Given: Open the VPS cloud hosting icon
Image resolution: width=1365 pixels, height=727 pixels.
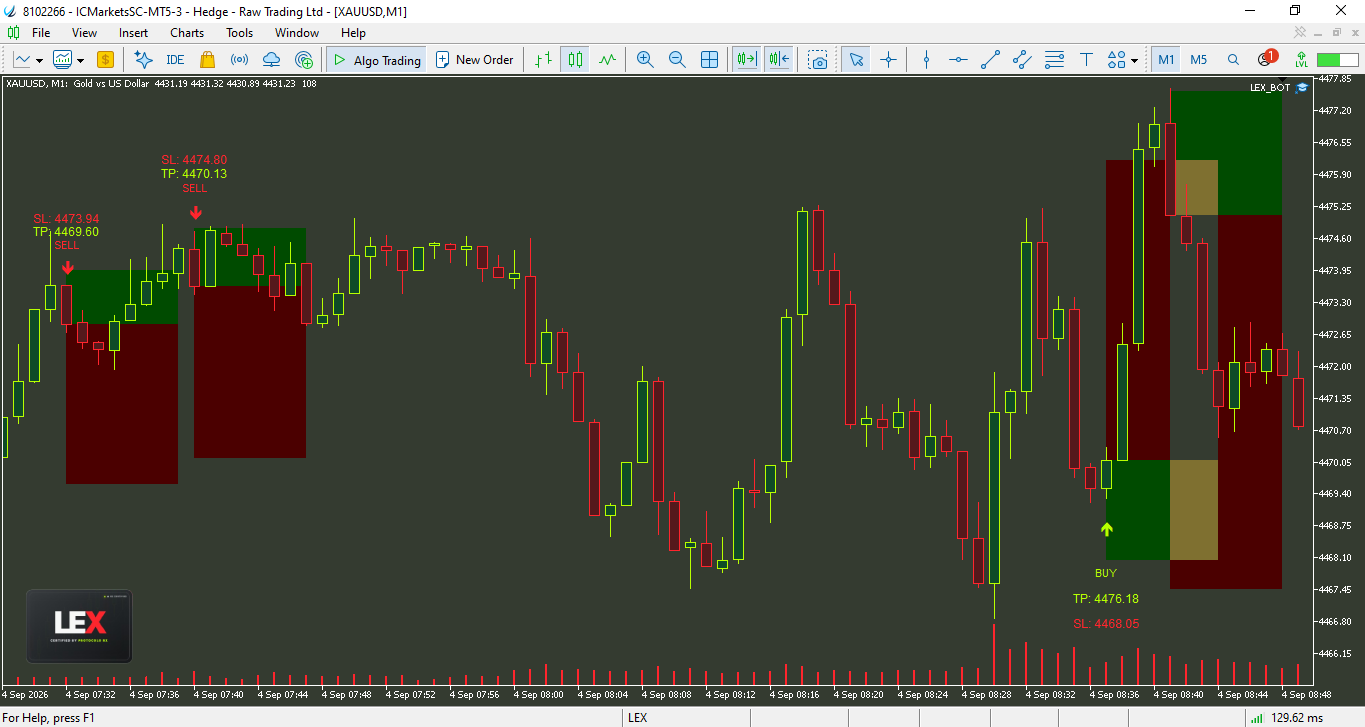Looking at the screenshot, I should coord(271,60).
